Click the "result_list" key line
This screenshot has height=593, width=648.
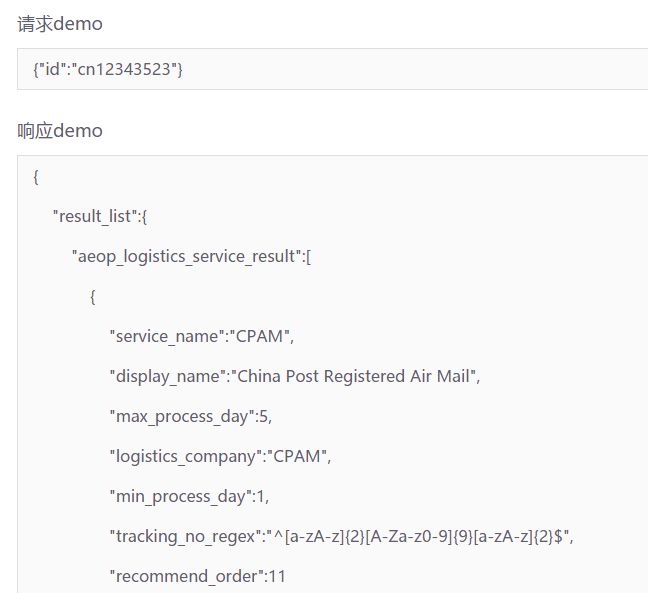coord(100,216)
